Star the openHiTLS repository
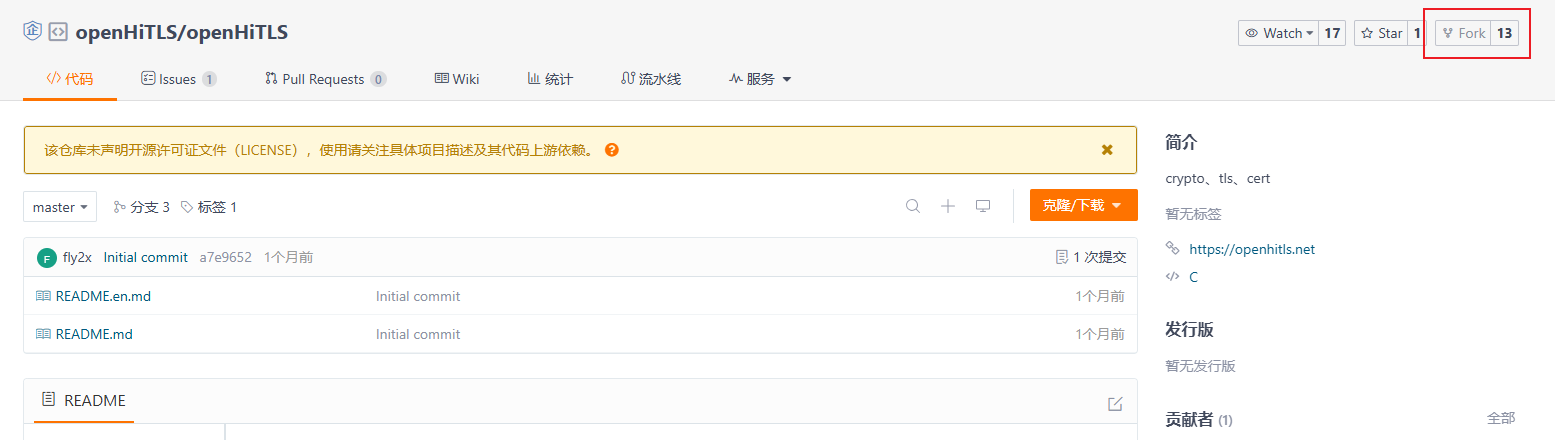Screen dimensions: 1555x440 [x=1381, y=33]
